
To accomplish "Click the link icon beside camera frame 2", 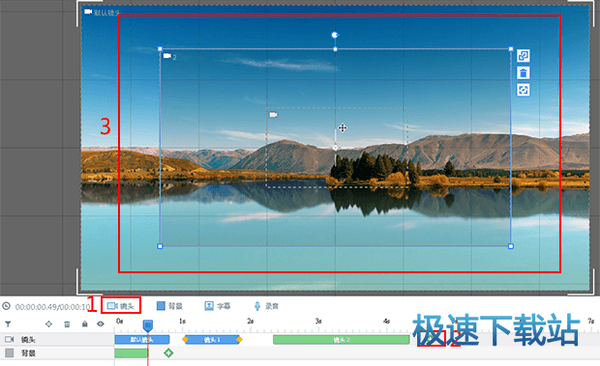I will click(x=523, y=56).
